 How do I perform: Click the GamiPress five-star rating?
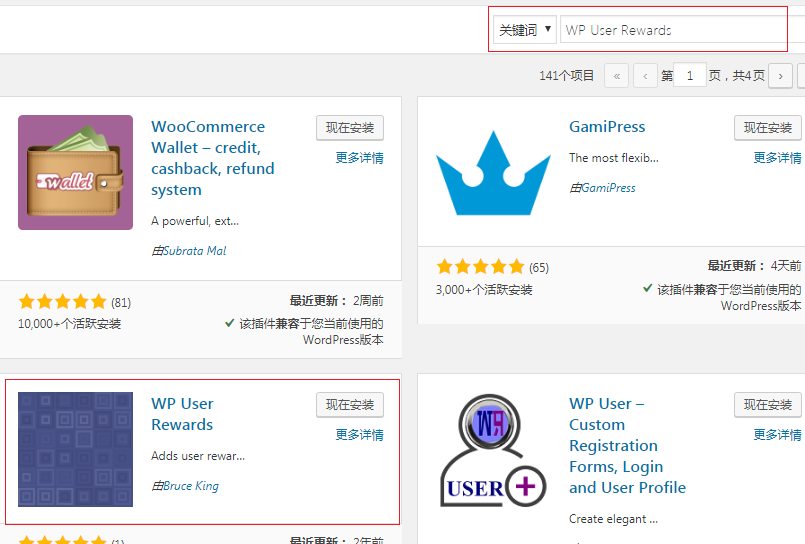(480, 267)
